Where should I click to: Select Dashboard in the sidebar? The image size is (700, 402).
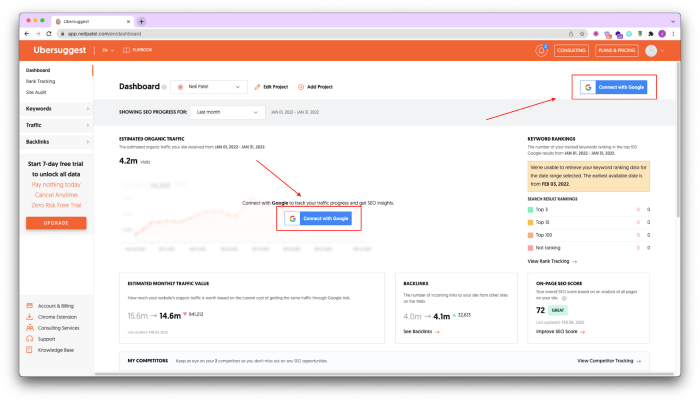(38, 70)
